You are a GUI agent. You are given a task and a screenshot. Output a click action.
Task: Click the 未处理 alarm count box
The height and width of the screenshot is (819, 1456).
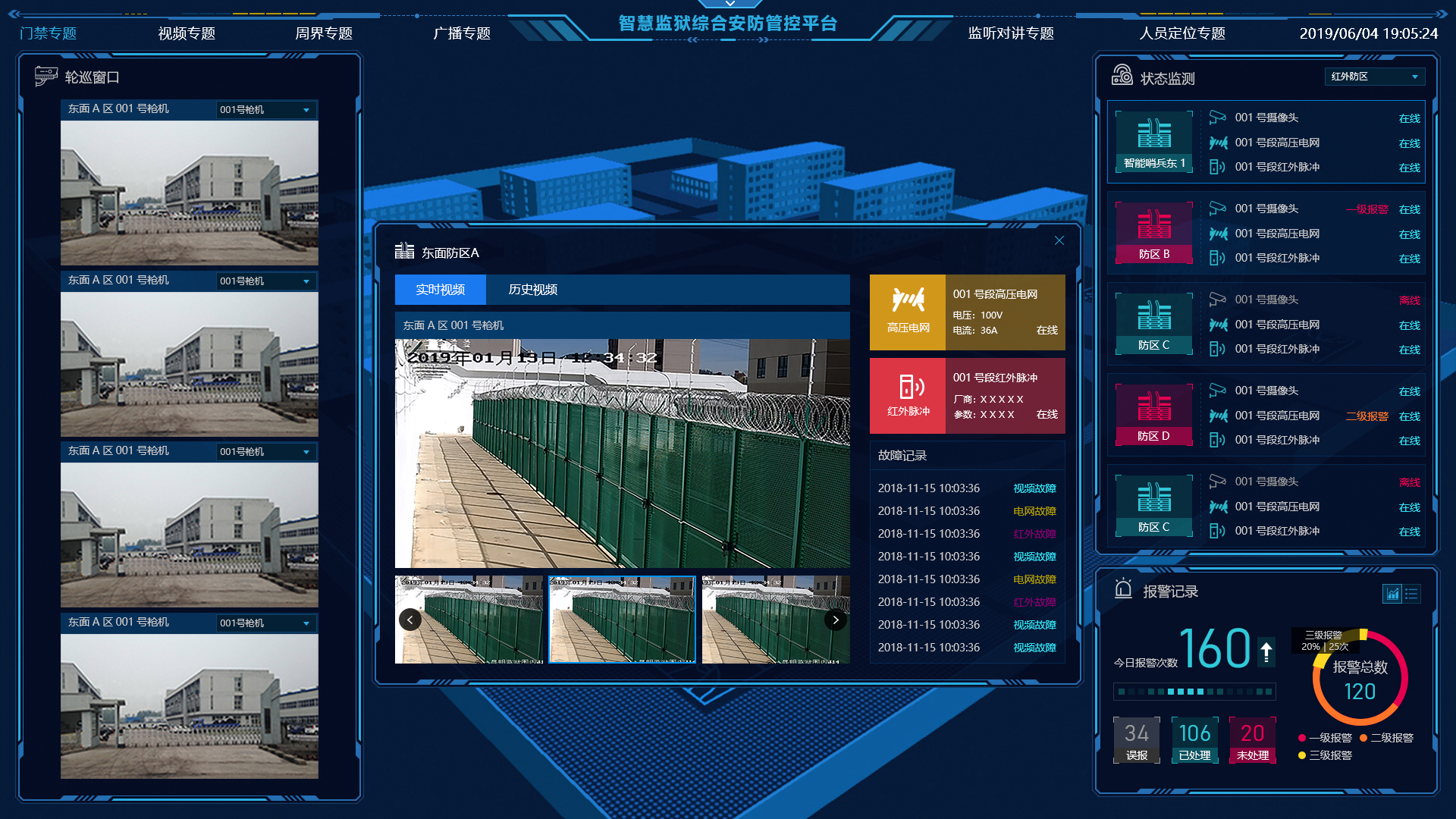point(1252,739)
